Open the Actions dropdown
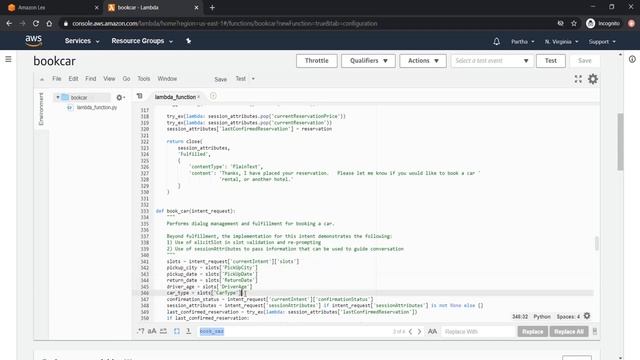The image size is (640, 360). pyautogui.click(x=423, y=60)
